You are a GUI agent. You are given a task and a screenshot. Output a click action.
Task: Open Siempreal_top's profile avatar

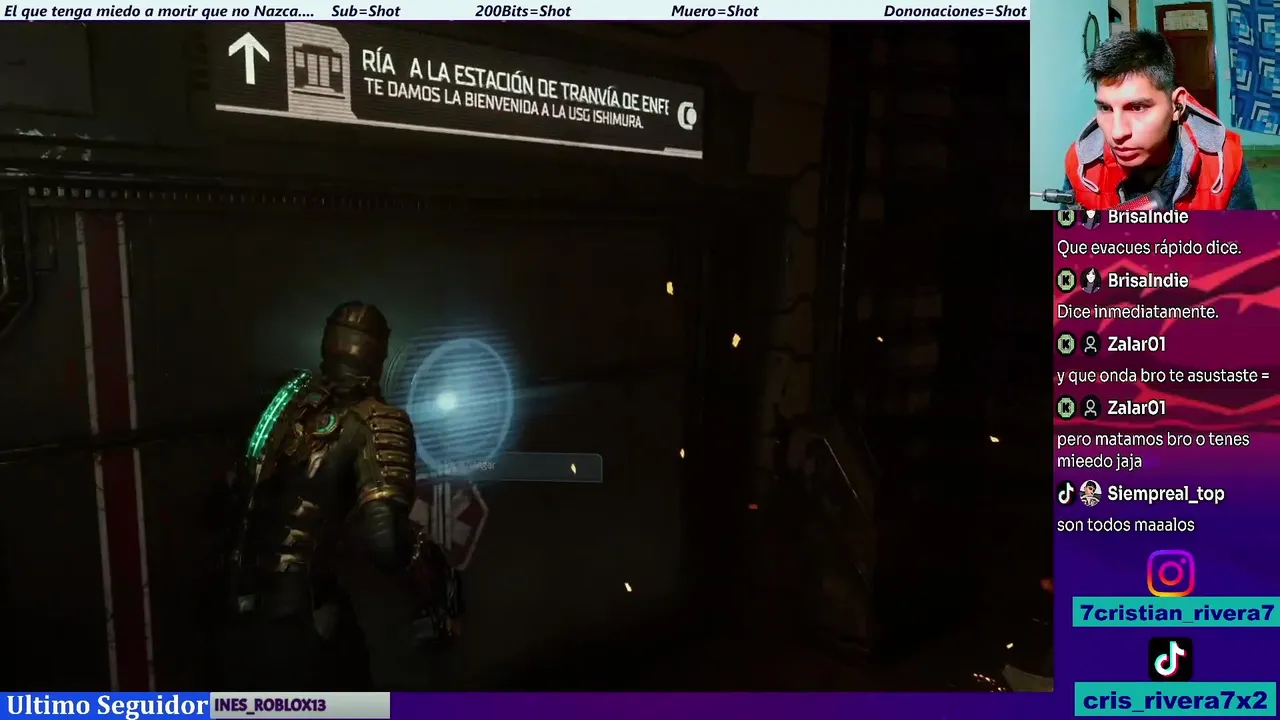[x=1090, y=493]
